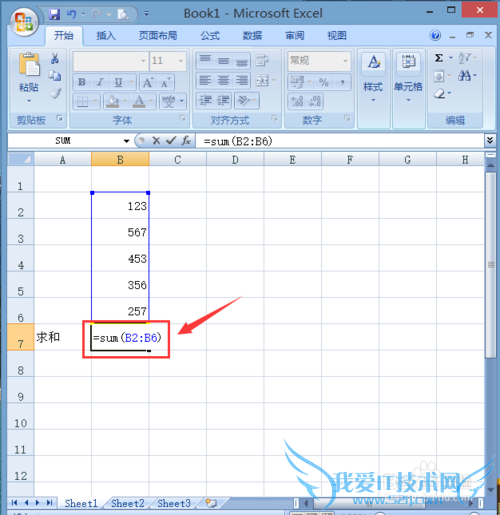500x515 pixels.
Task: Cancel formula entry with X
Action: coord(156,141)
